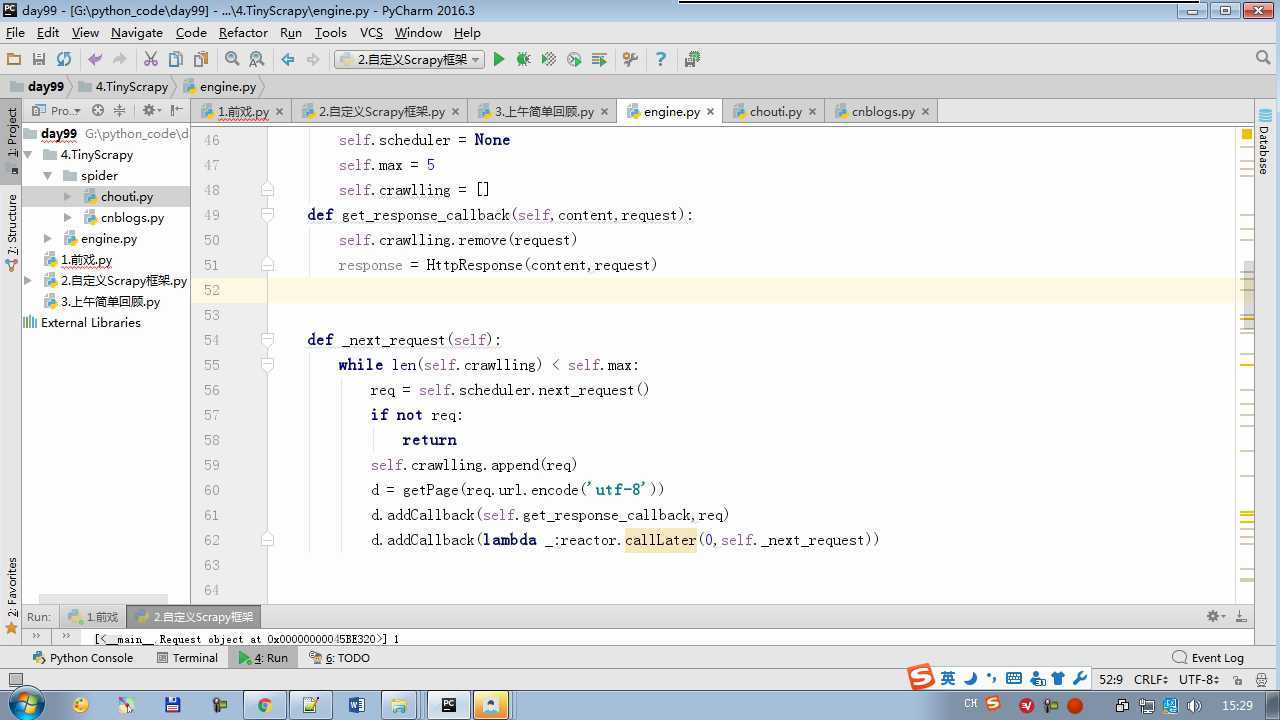Open the Structure side panel

pos(12,233)
